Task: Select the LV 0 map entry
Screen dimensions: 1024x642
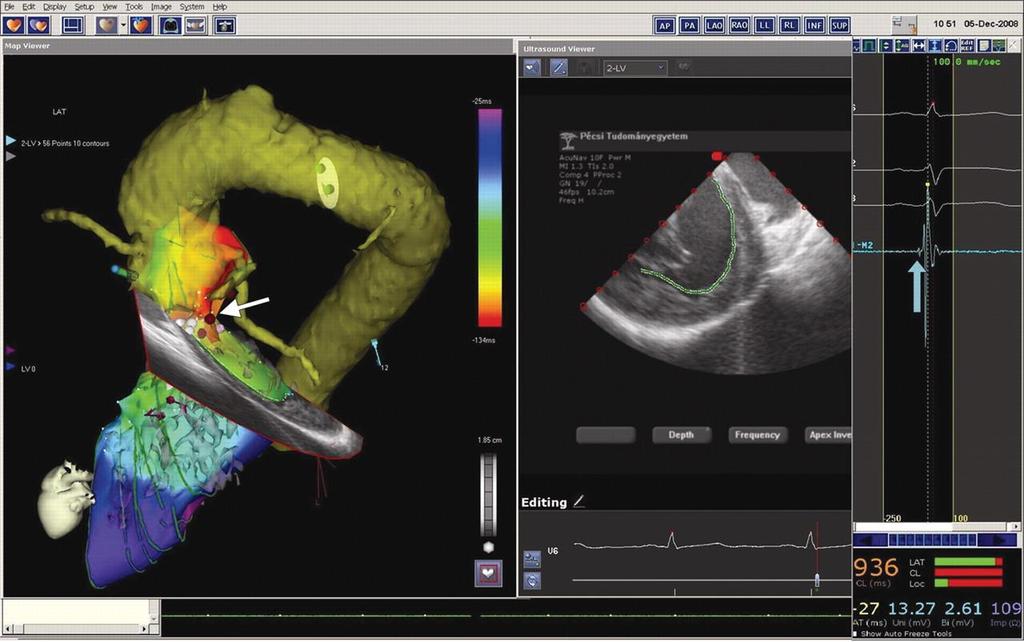Action: (28, 369)
